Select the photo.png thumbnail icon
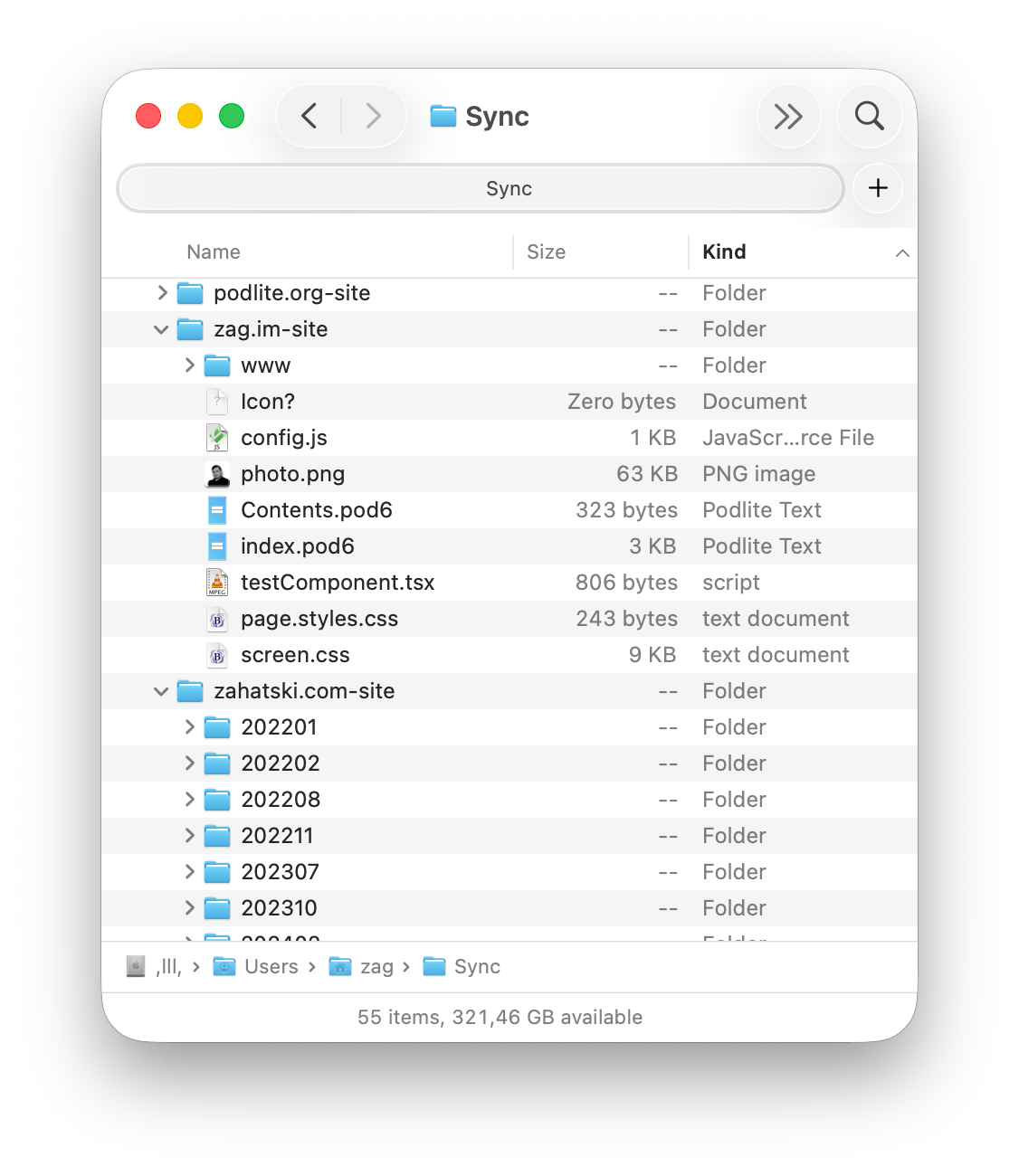The width and height of the screenshot is (1019, 1176). 217,474
